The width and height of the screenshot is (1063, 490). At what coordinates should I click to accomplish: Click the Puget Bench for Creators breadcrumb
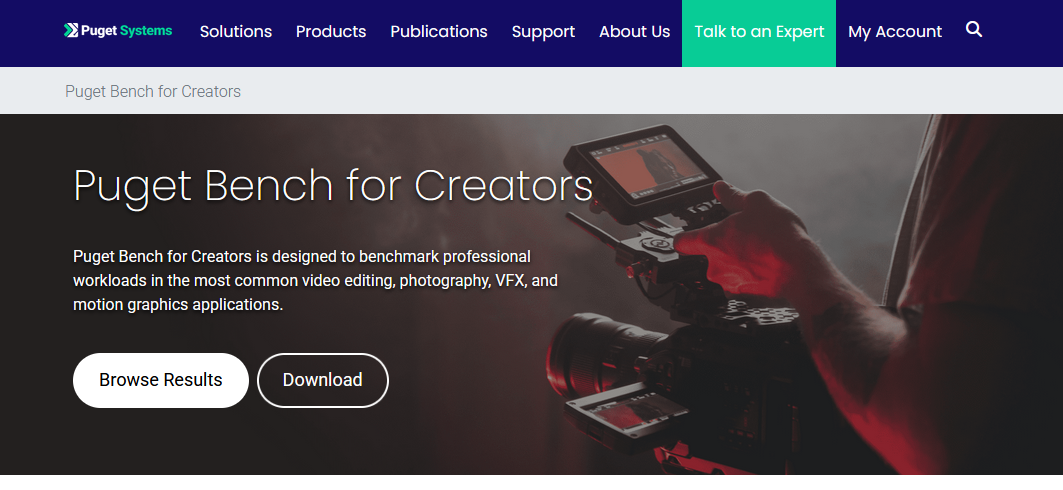coord(153,91)
